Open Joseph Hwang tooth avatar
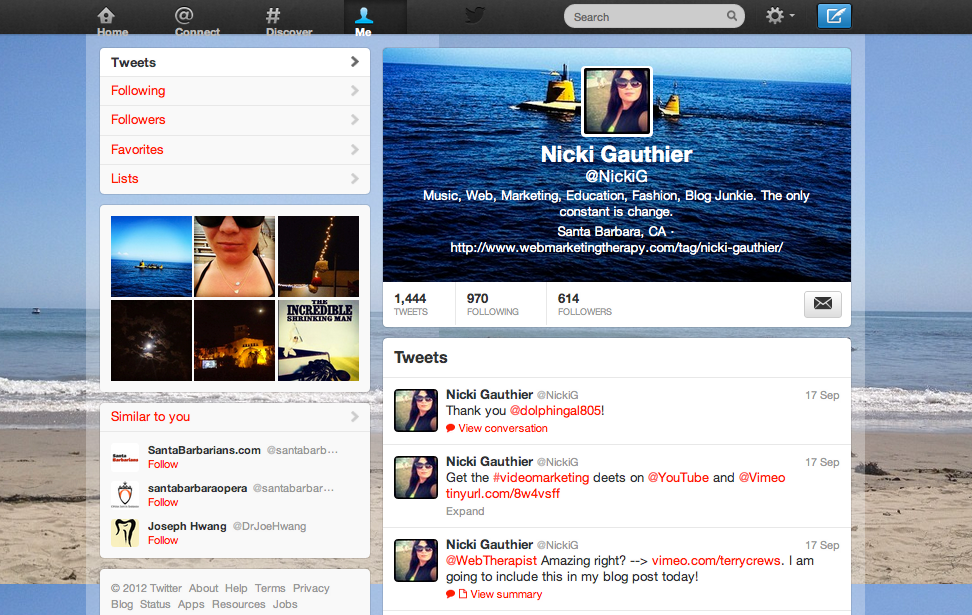Image resolution: width=972 pixels, height=615 pixels. click(x=125, y=533)
